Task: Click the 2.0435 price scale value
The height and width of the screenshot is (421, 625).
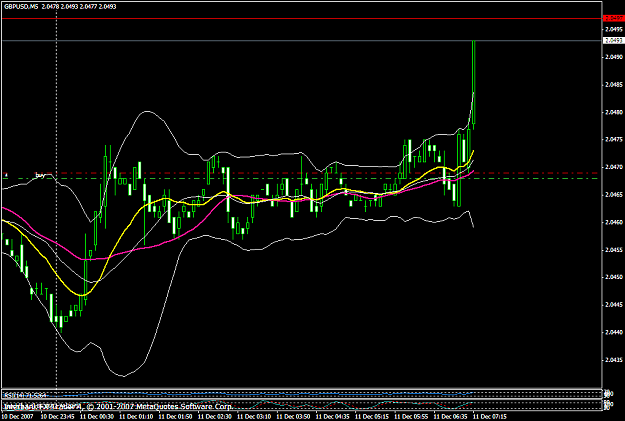Action: (614, 360)
